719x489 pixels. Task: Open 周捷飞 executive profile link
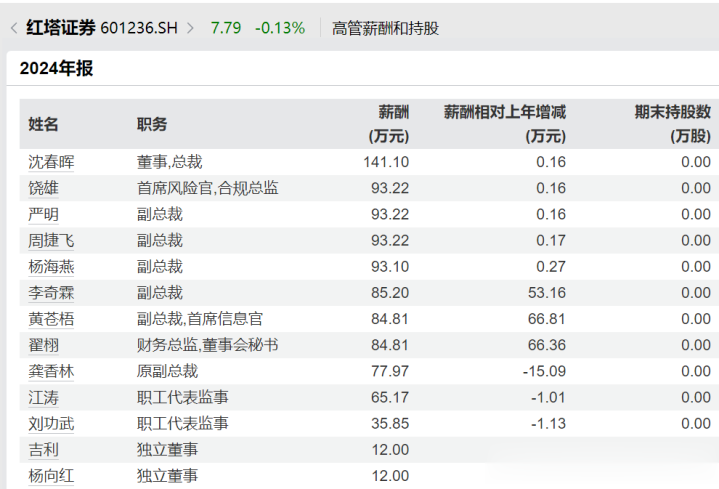pyautogui.click(x=51, y=240)
